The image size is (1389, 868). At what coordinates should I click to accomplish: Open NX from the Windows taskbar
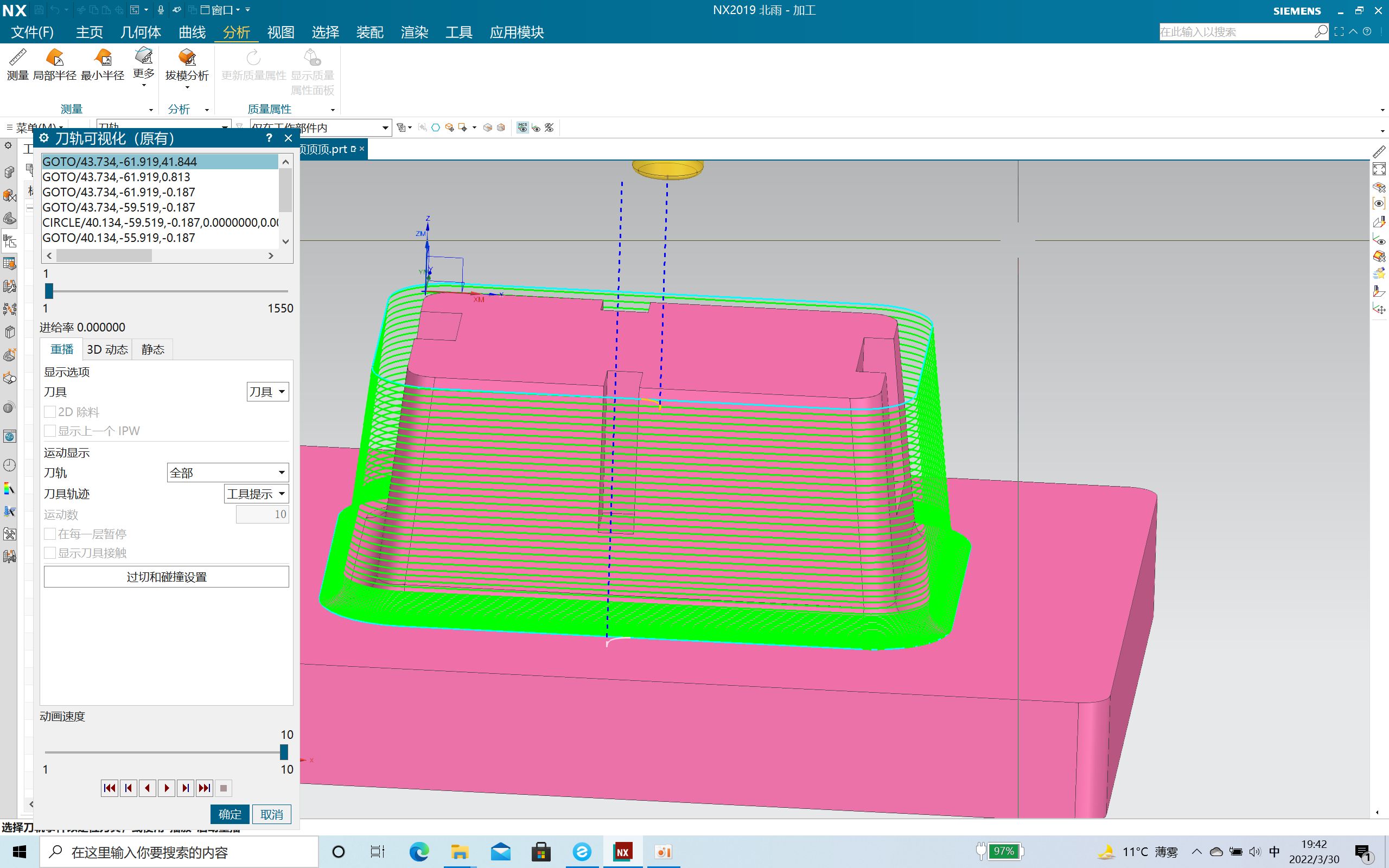click(x=622, y=852)
